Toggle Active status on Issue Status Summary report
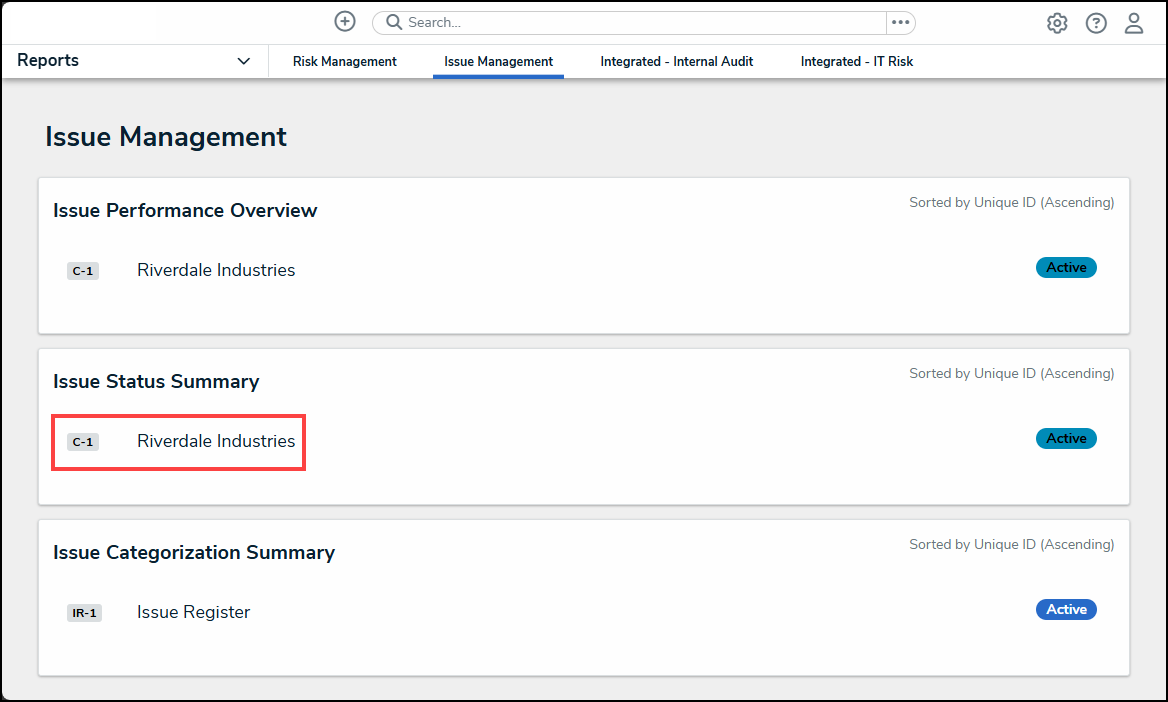1168x702 pixels. click(x=1066, y=438)
